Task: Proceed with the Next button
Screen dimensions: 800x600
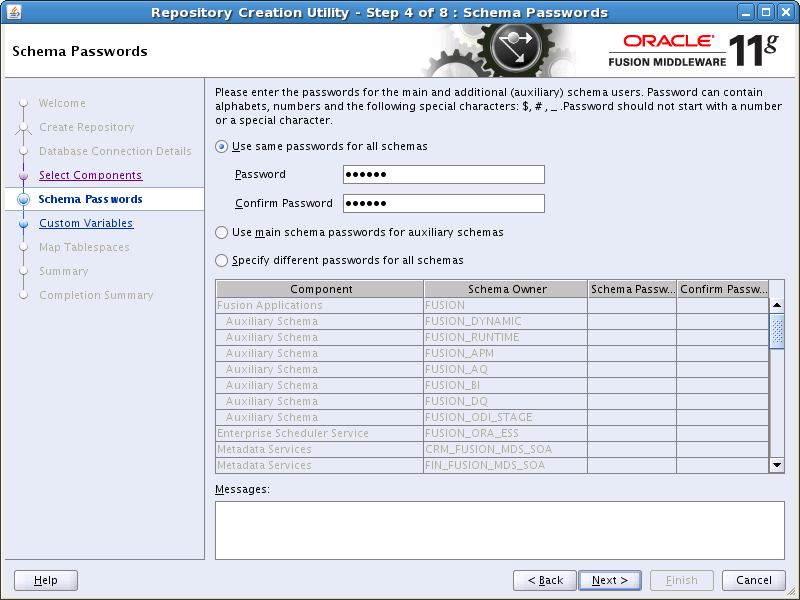Action: click(x=610, y=580)
